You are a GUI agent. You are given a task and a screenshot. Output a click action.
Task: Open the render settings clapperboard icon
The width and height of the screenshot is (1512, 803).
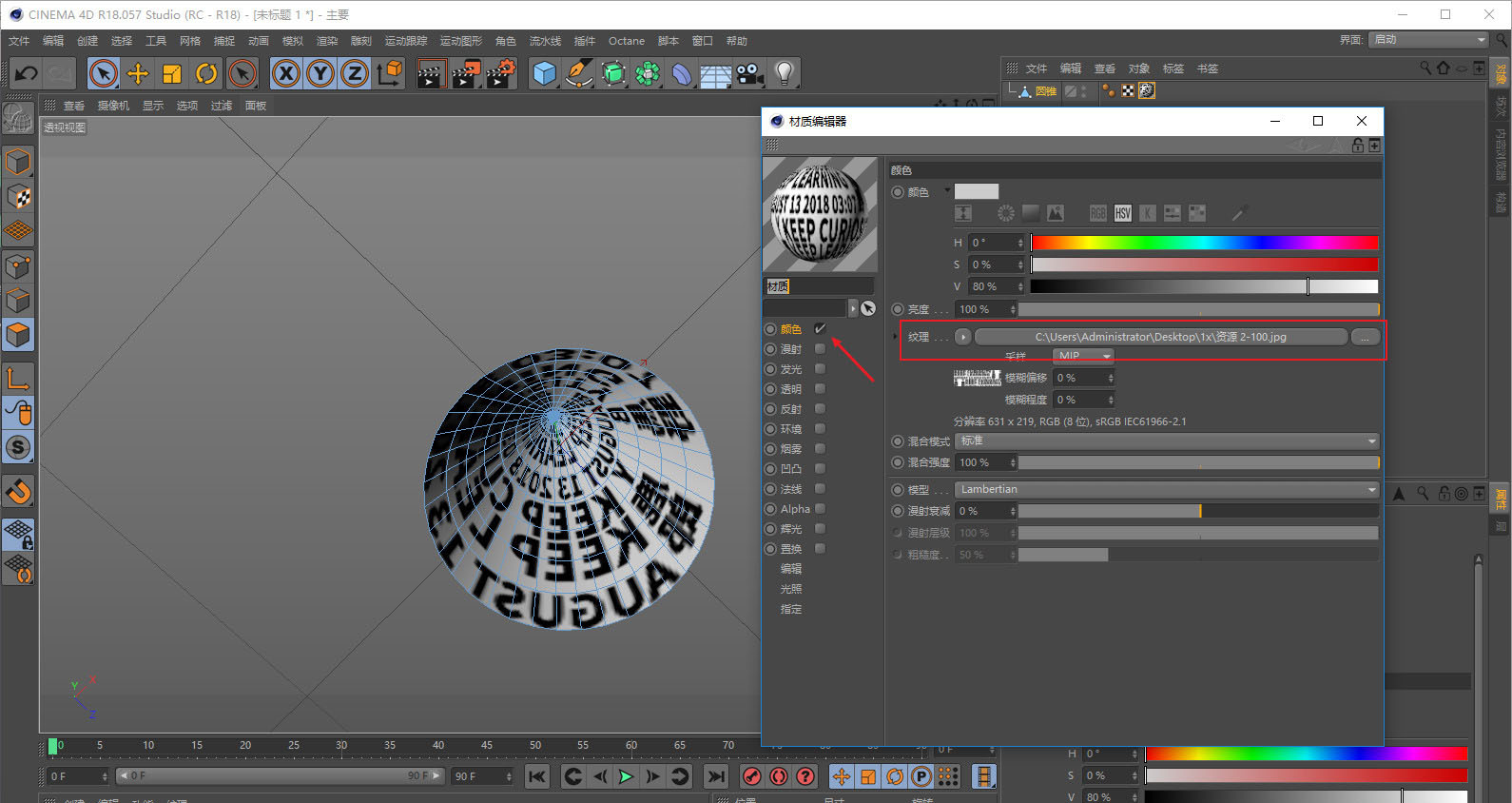coord(501,73)
